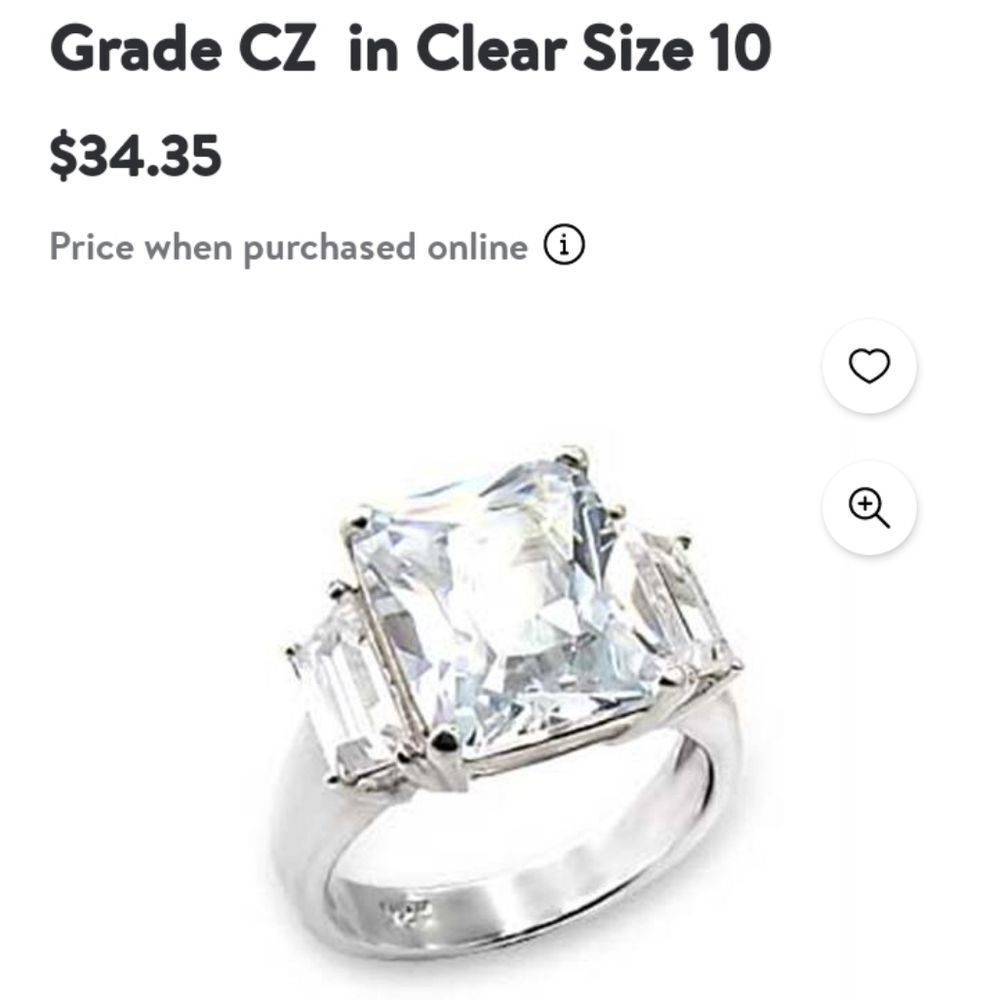Viewport: 1000px width, 1000px height.
Task: Click the $34.35 price text
Action: click(135, 156)
